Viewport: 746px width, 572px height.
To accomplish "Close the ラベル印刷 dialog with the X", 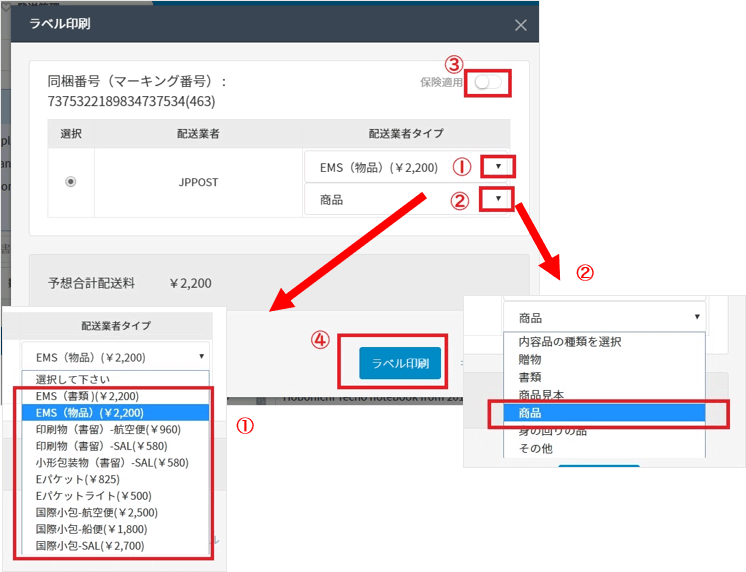I will pos(520,25).
